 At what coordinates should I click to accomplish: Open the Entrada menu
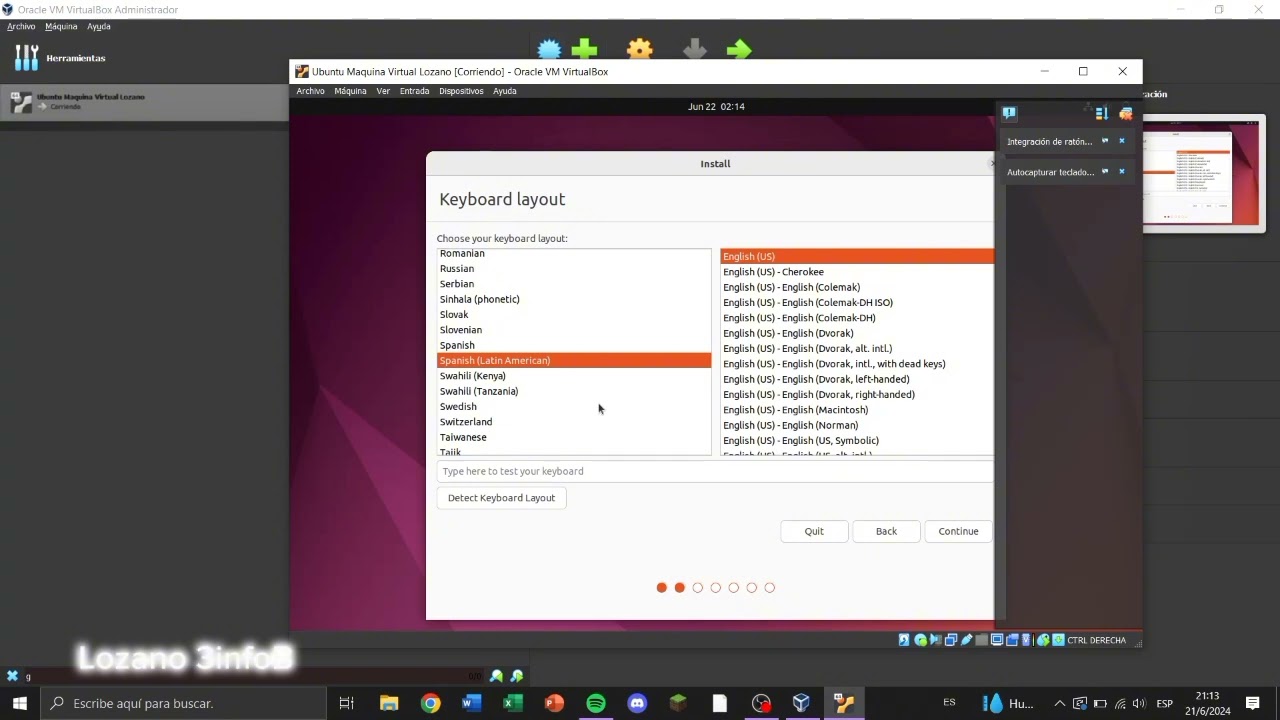pos(414,91)
